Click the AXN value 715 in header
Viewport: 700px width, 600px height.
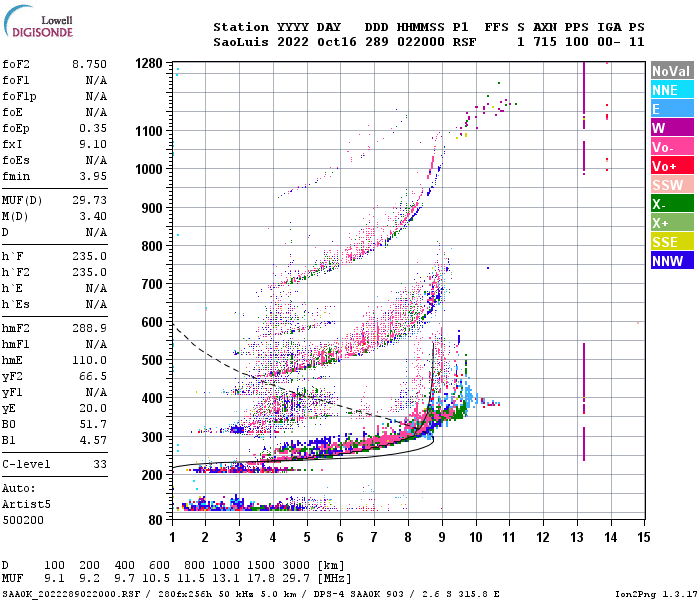click(x=545, y=42)
